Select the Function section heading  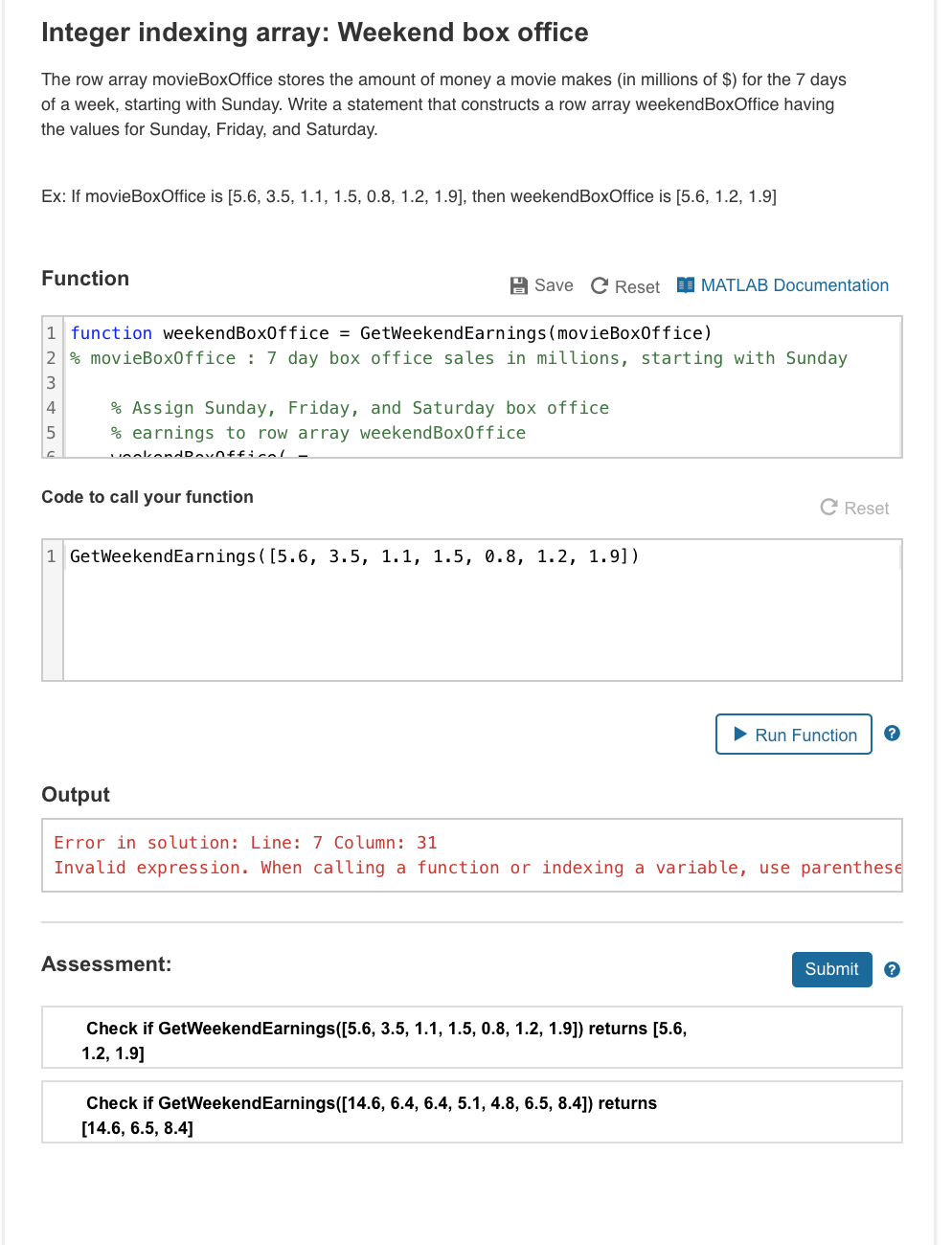[x=85, y=278]
